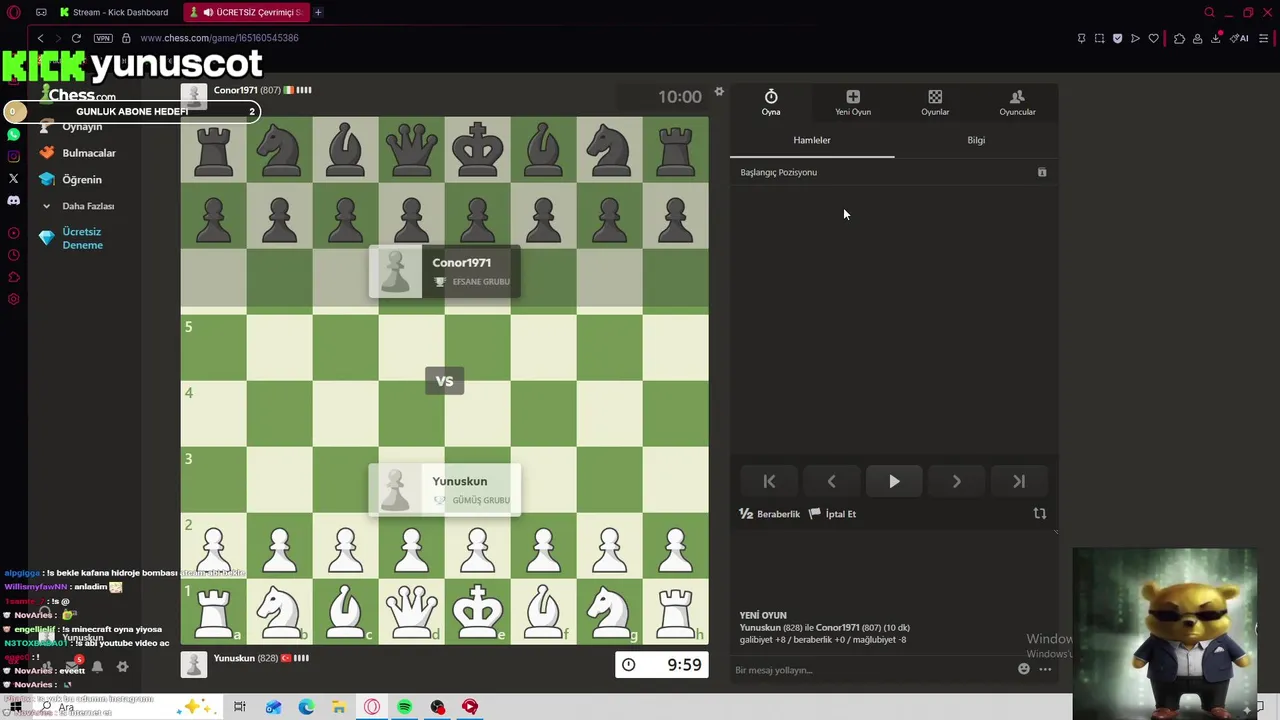Open Instagram in the Opera sidebar
The height and width of the screenshot is (720, 1280).
click(x=13, y=156)
